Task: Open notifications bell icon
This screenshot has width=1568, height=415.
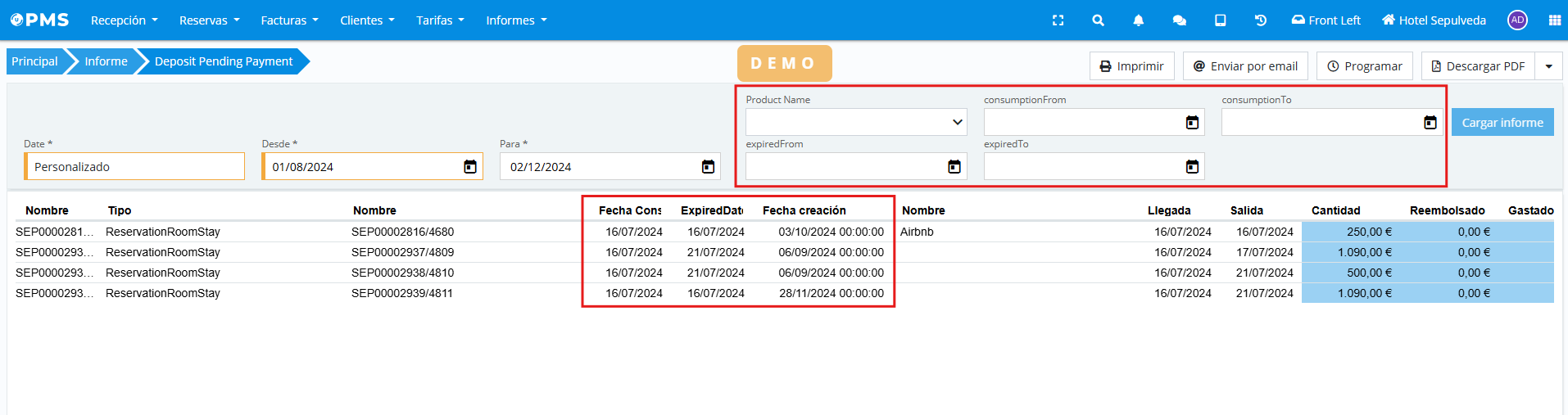Action: pyautogui.click(x=1138, y=20)
